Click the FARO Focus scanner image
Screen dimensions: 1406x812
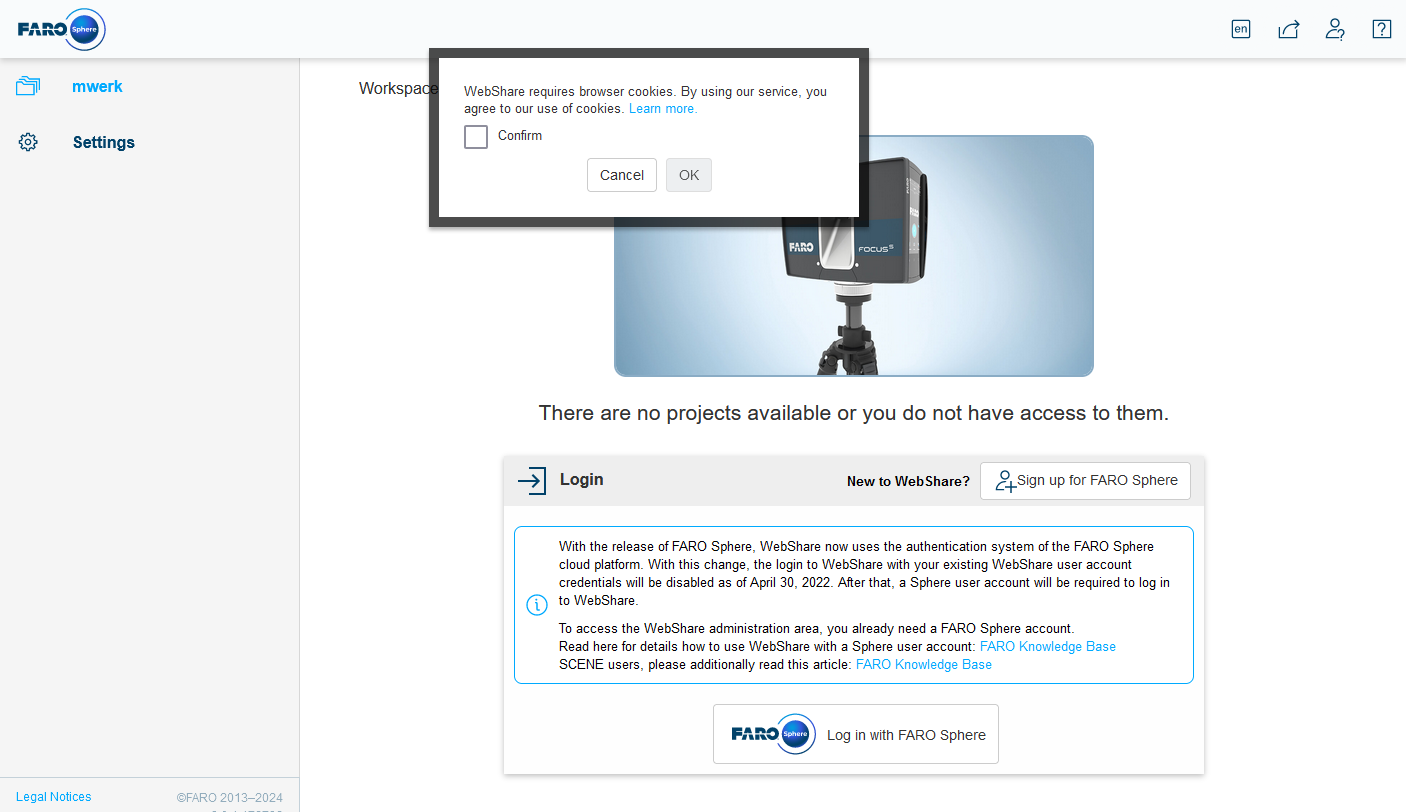coord(854,256)
